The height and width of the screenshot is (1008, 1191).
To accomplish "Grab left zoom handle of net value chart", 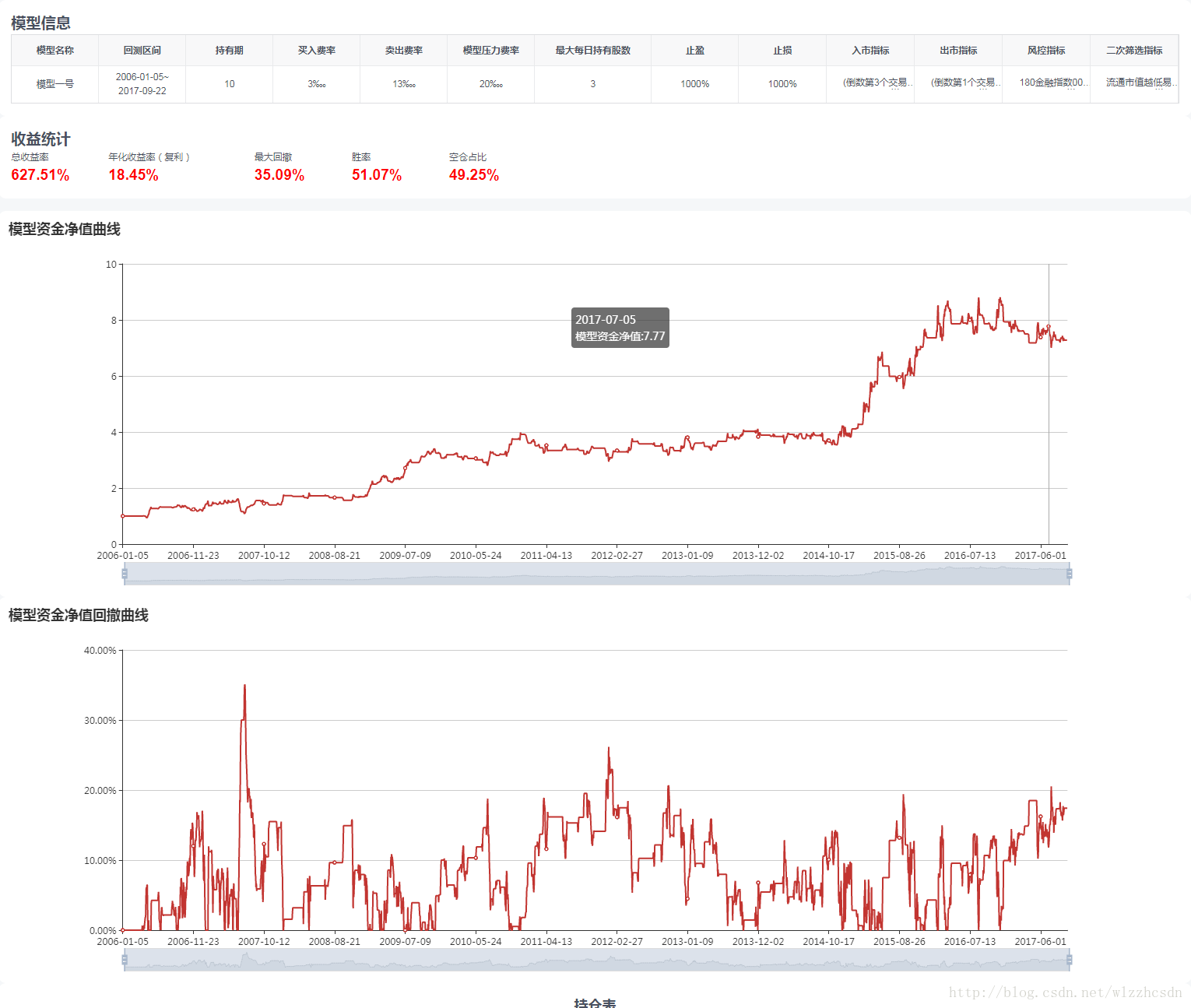I will [125, 574].
